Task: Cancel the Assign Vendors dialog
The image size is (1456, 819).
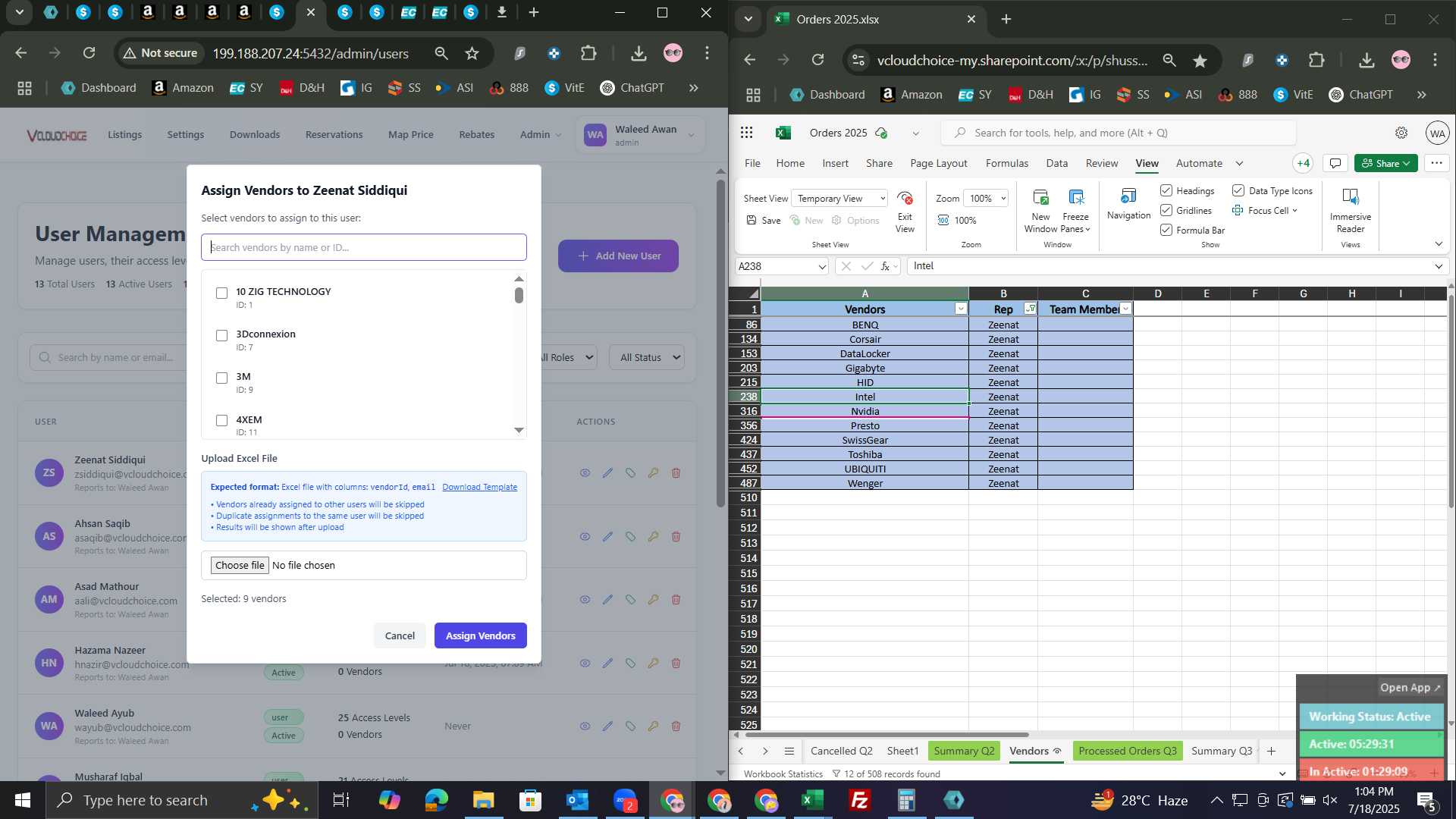Action: 400,635
